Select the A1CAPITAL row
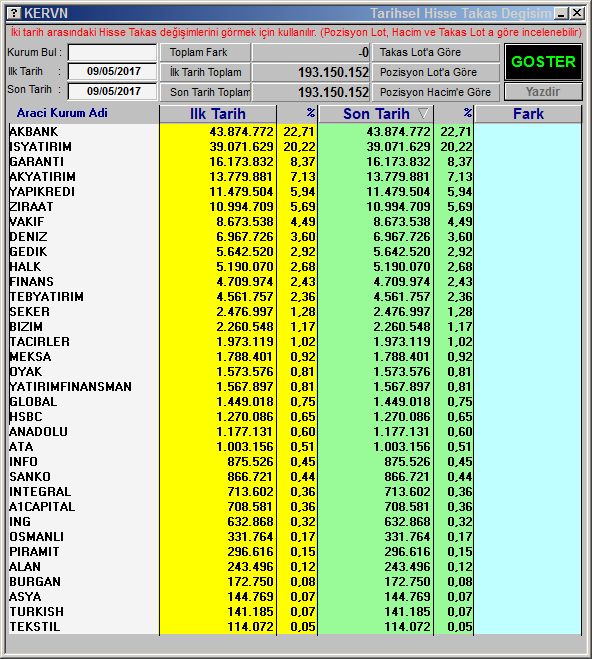This screenshot has height=659, width=592. click(x=295, y=507)
